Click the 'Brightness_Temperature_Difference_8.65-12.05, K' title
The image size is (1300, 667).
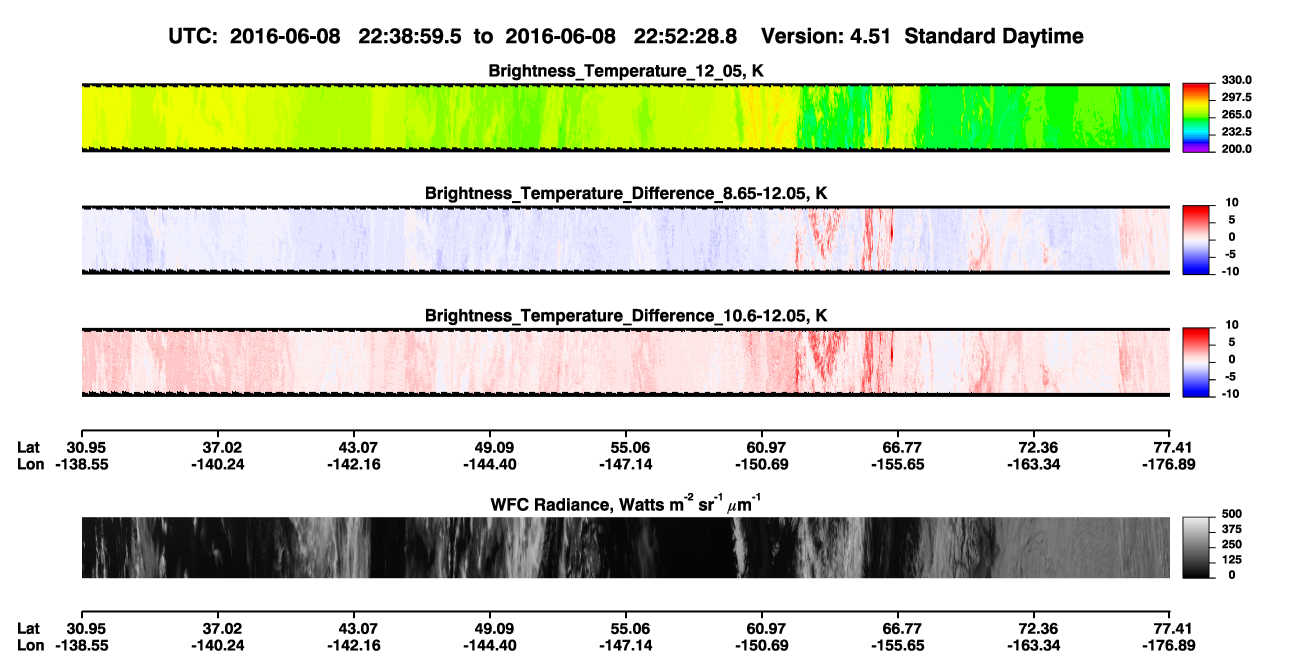626,193
